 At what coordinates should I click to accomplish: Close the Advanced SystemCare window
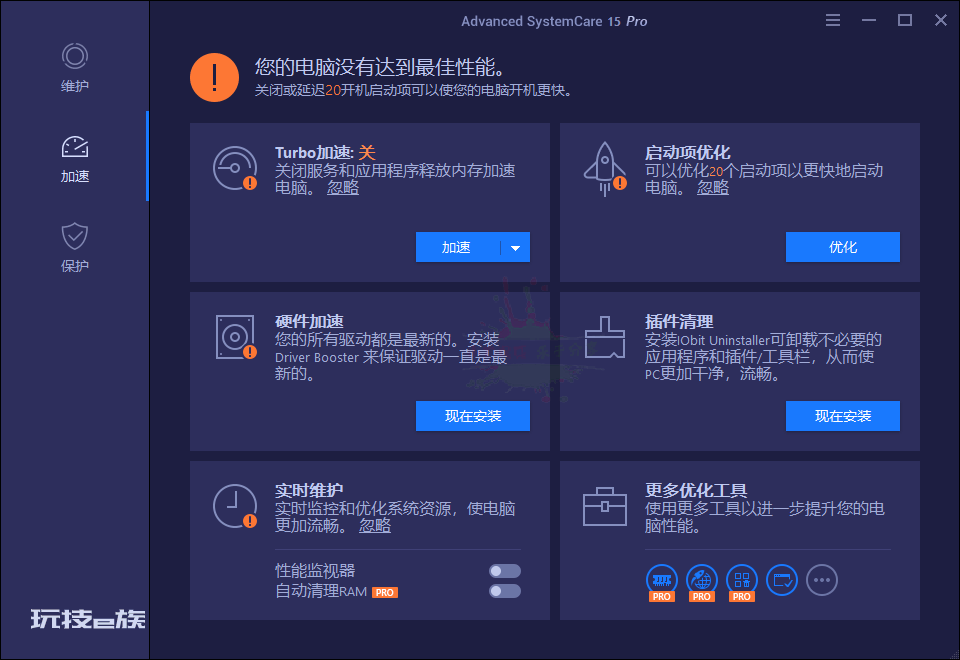pyautogui.click(x=941, y=20)
